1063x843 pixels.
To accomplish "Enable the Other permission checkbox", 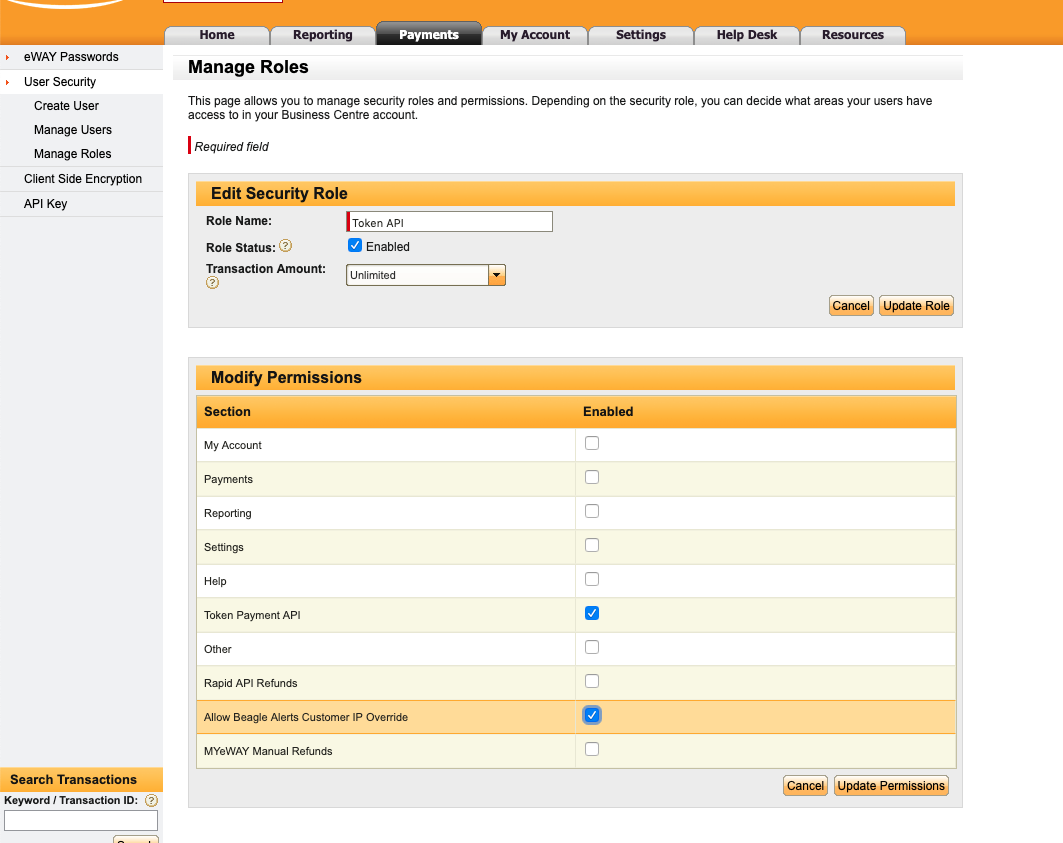I will coord(592,647).
